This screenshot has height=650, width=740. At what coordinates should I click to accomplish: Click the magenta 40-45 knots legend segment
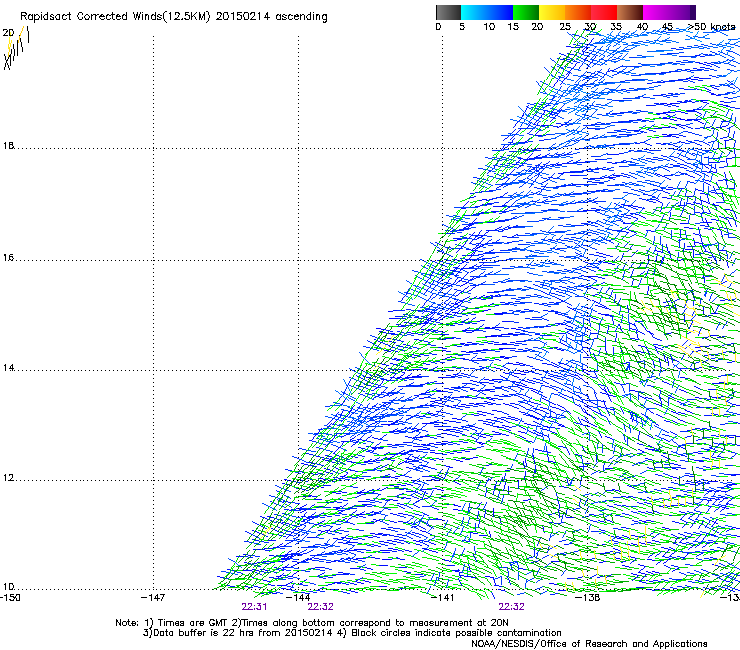click(x=656, y=12)
